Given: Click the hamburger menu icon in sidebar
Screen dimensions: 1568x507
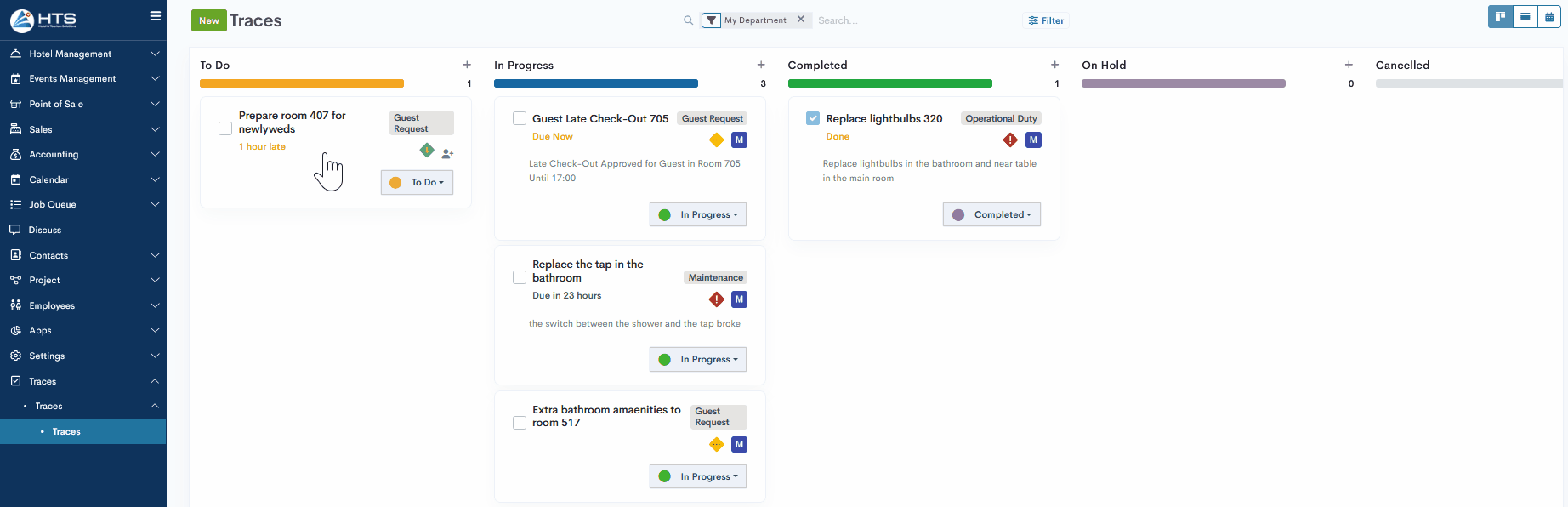Looking at the screenshot, I should [155, 16].
